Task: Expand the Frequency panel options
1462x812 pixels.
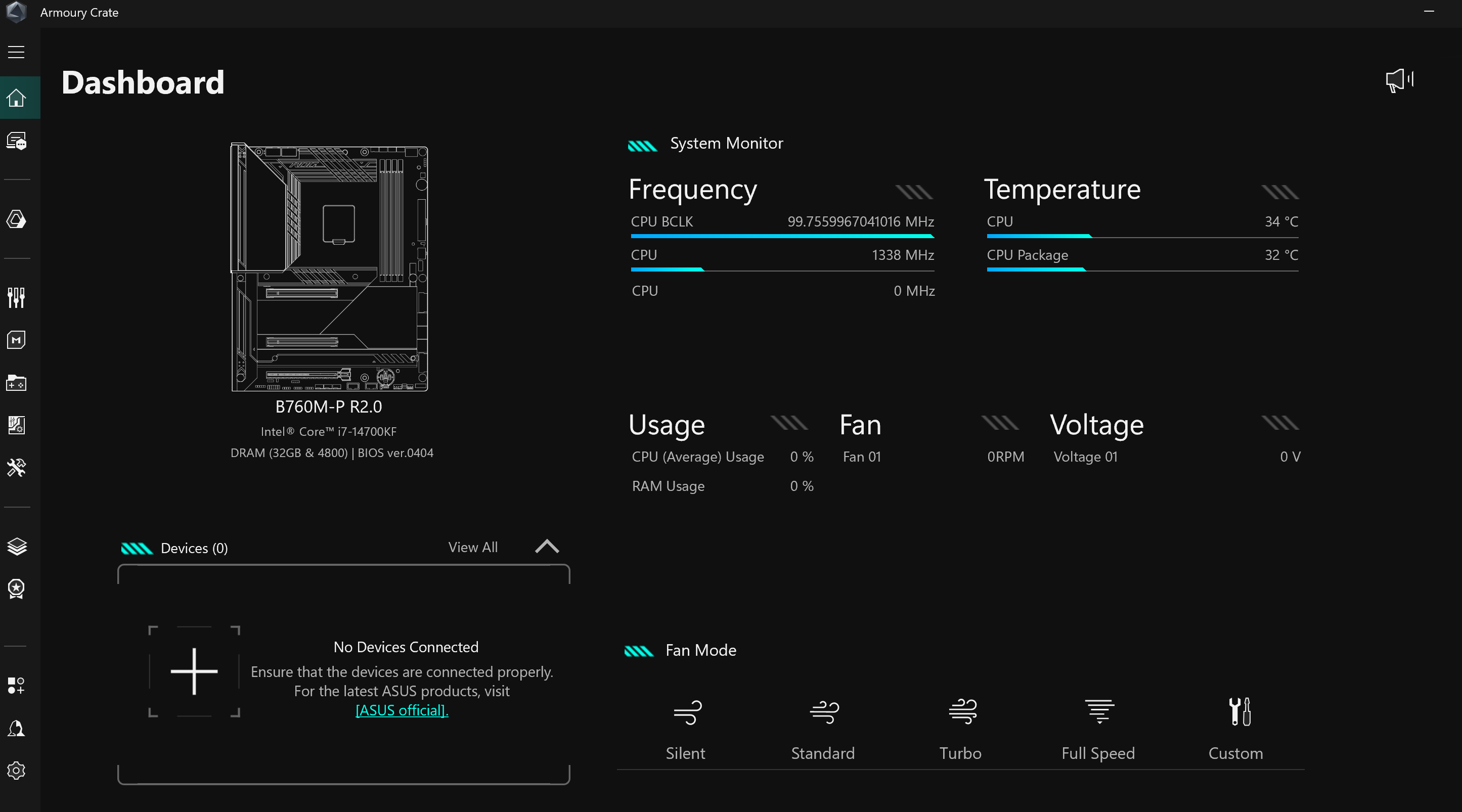Action: click(x=914, y=192)
